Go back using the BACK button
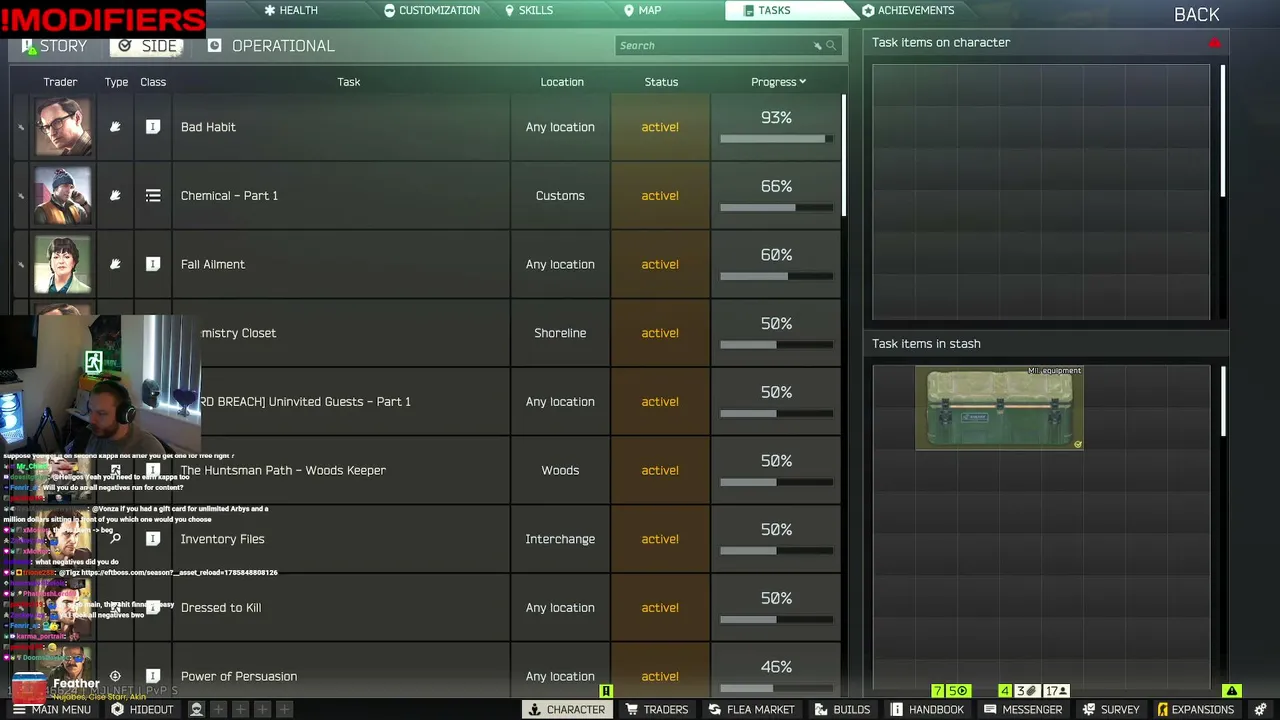The image size is (1280, 720). click(1196, 15)
